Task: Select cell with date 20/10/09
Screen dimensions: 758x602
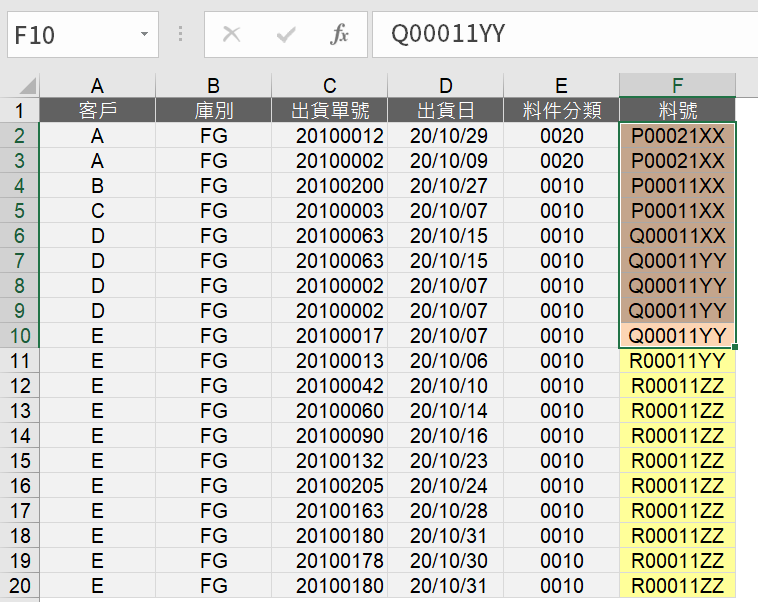Action: coord(445,161)
